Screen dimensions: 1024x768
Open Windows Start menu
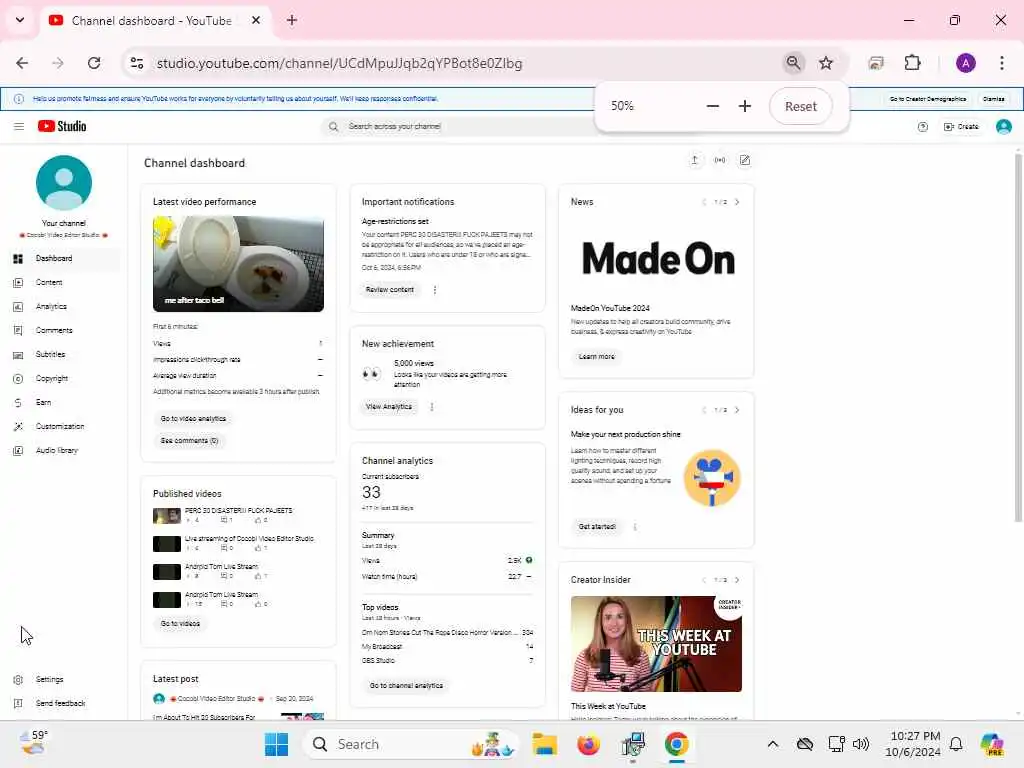pyautogui.click(x=277, y=744)
